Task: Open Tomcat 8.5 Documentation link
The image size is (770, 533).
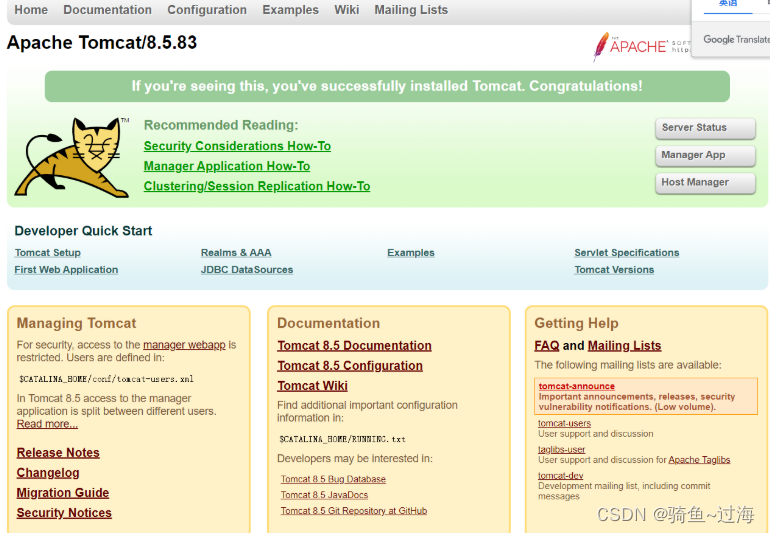Action: tap(354, 346)
